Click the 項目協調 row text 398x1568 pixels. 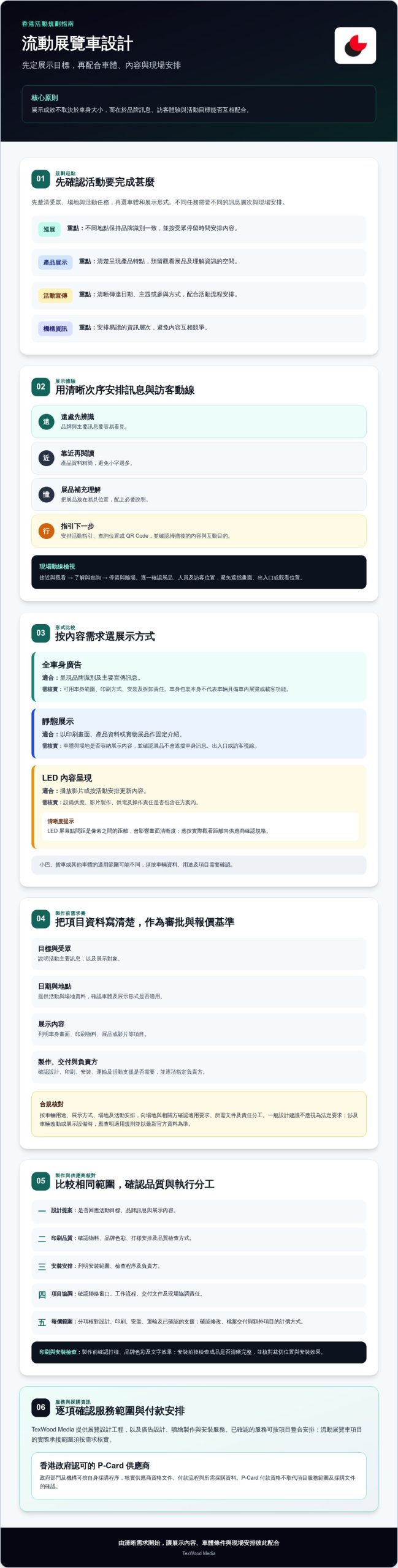[x=128, y=1294]
